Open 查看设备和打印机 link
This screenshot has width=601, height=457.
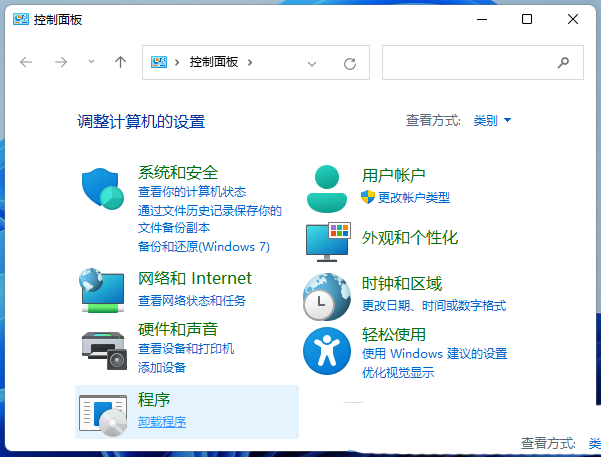pos(186,349)
